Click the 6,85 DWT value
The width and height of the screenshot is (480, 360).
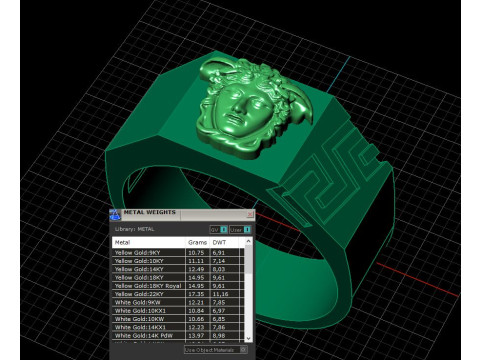point(219,319)
